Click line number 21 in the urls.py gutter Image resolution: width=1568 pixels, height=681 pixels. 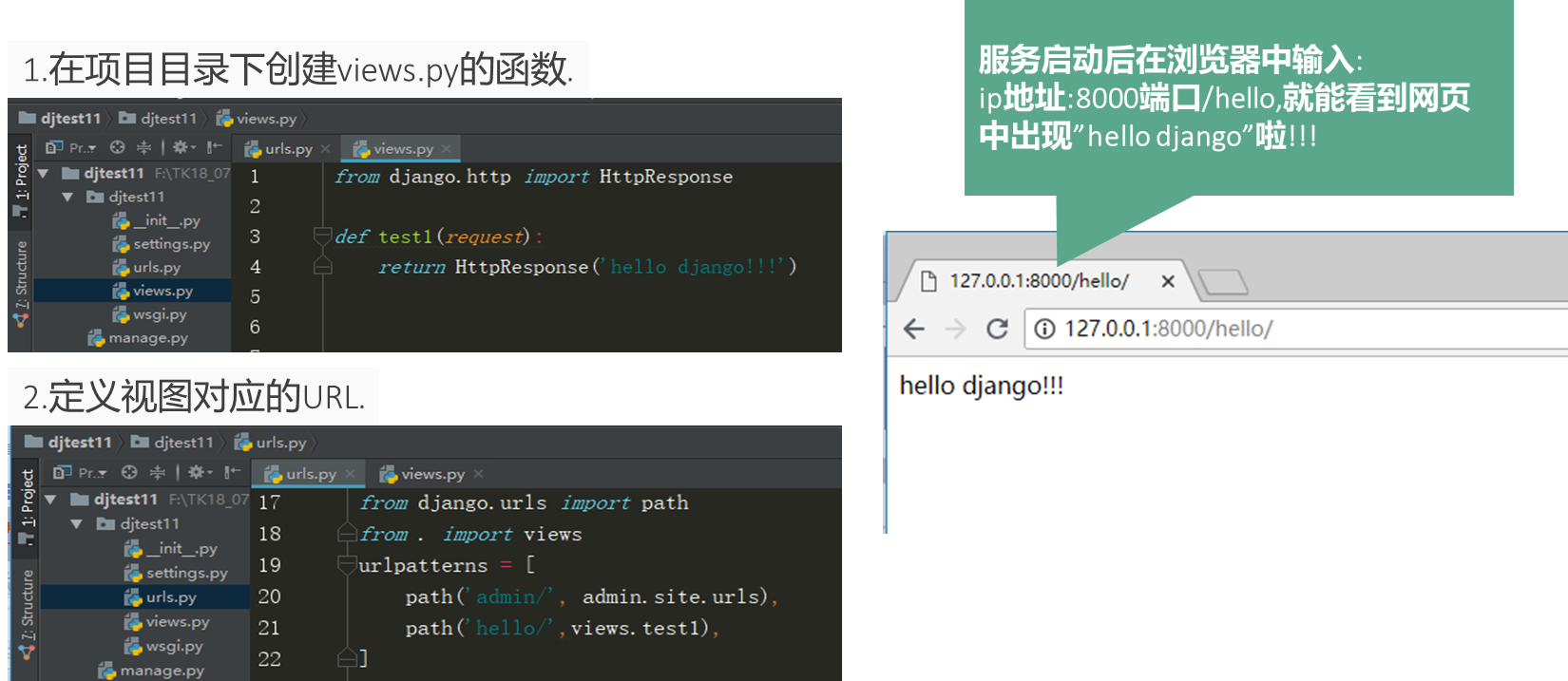(x=269, y=628)
